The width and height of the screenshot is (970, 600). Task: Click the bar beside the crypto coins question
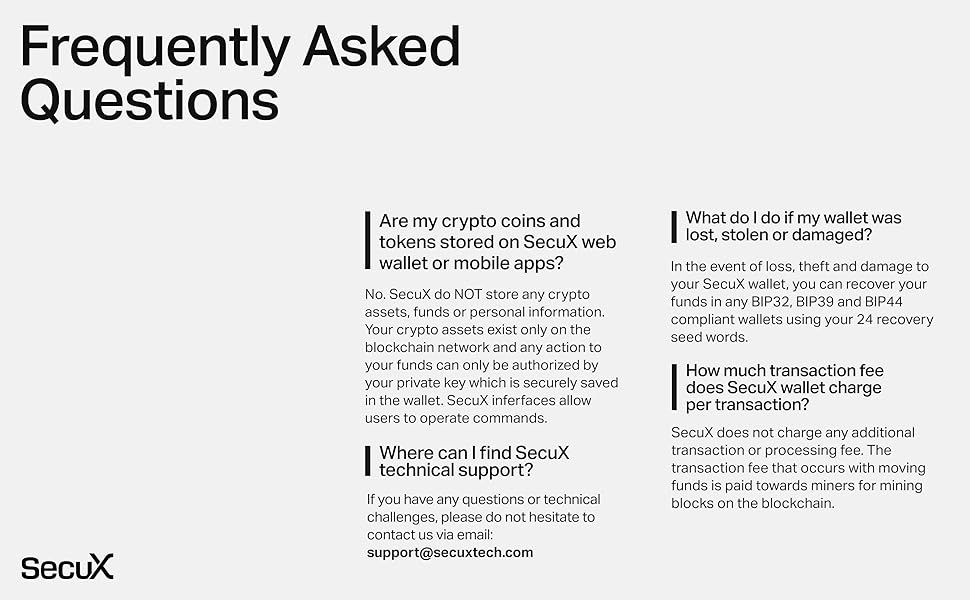(x=367, y=241)
